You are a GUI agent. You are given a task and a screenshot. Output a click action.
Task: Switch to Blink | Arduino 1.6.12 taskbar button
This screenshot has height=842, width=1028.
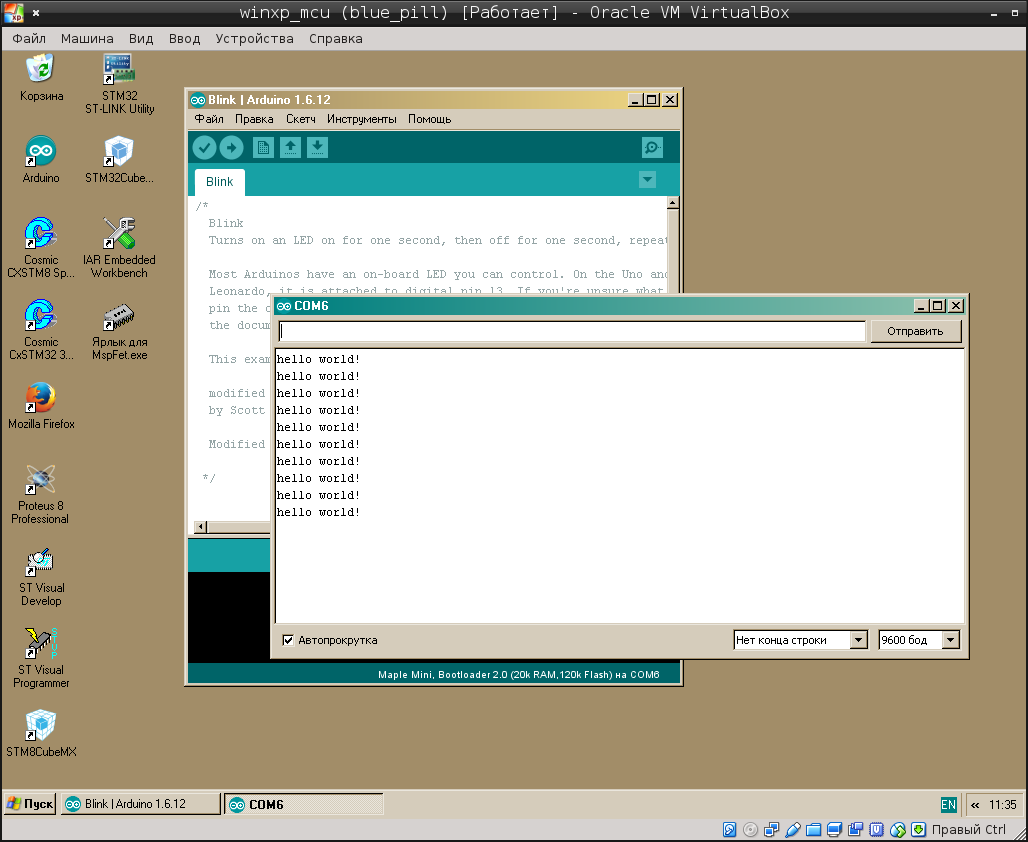coord(140,804)
